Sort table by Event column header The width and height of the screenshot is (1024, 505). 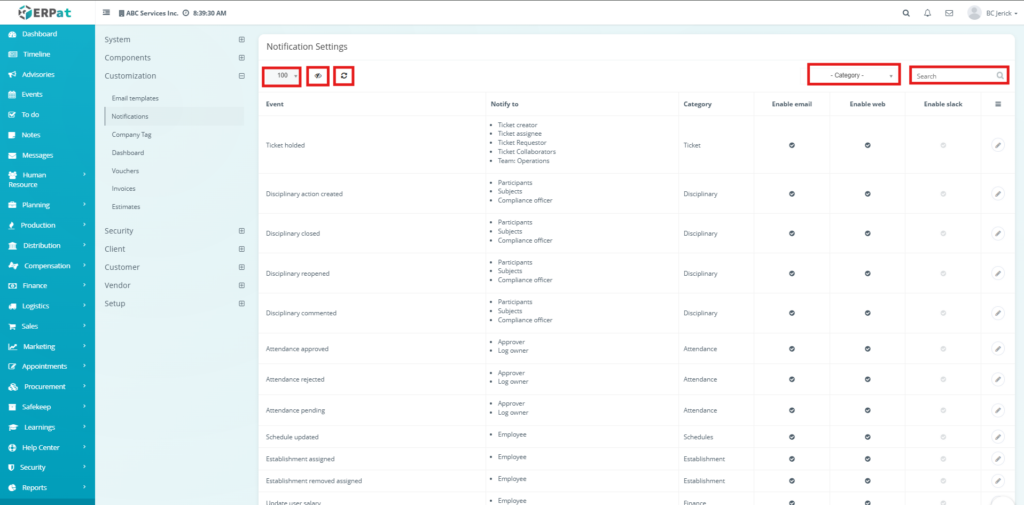tap(275, 104)
